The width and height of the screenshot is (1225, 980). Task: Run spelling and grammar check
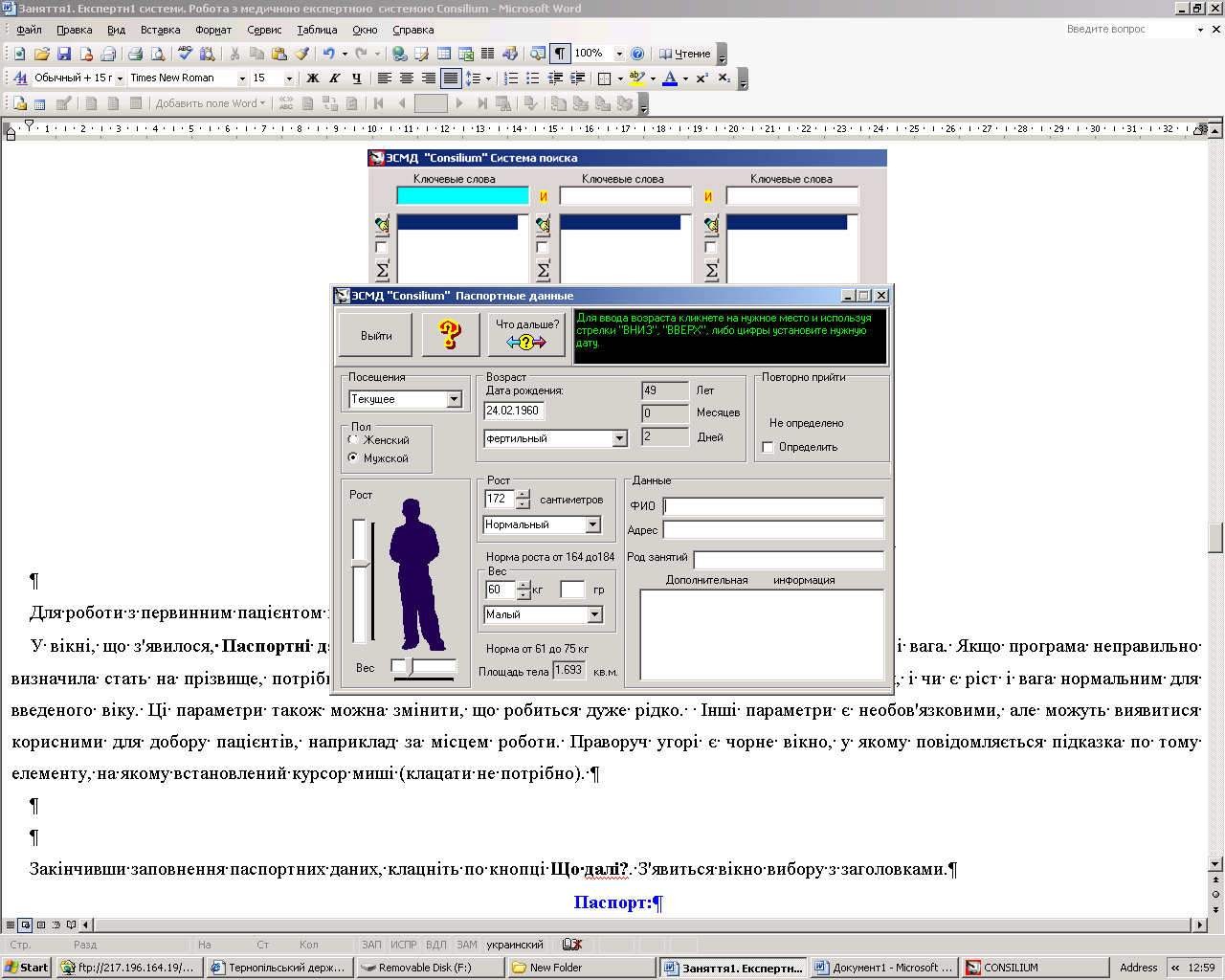pos(185,54)
